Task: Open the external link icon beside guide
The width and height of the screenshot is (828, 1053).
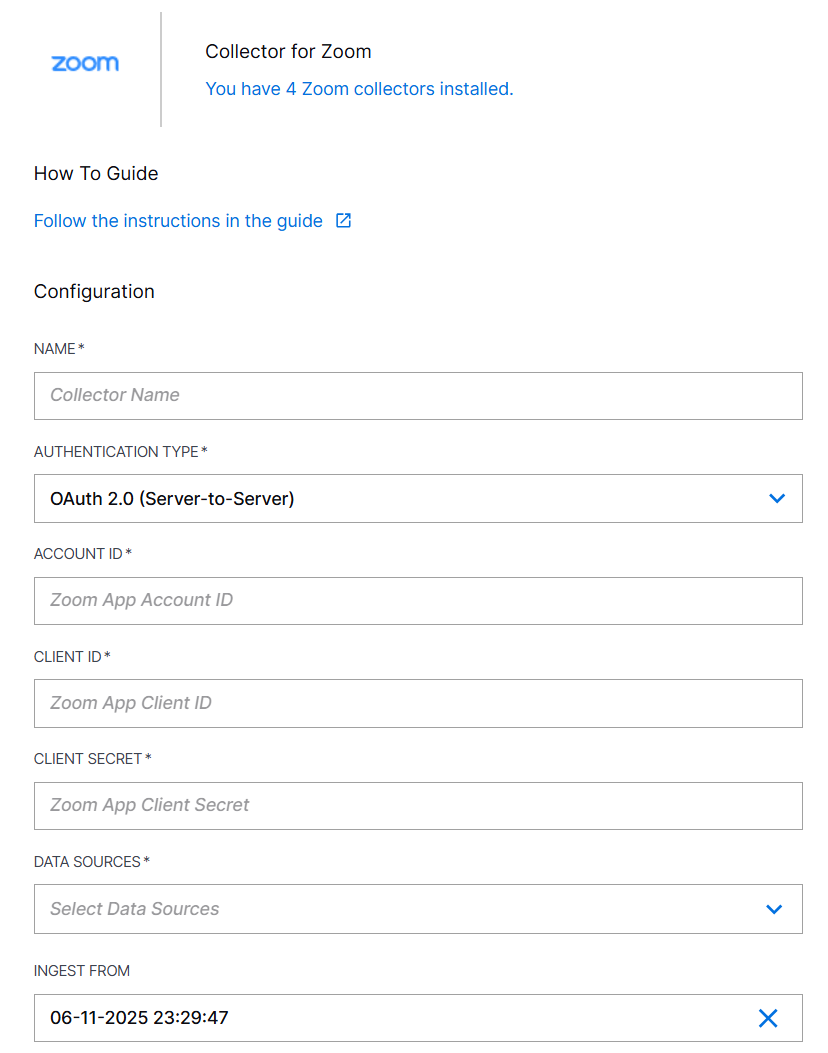Action: click(343, 220)
